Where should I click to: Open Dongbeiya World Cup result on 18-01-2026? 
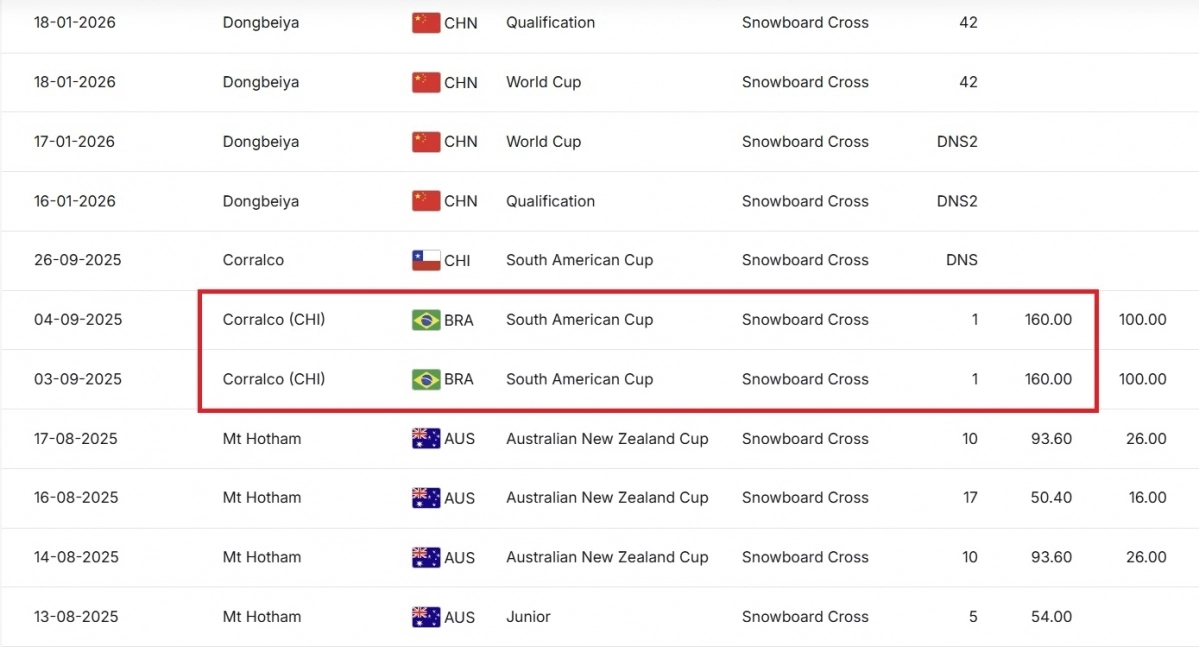tap(260, 82)
